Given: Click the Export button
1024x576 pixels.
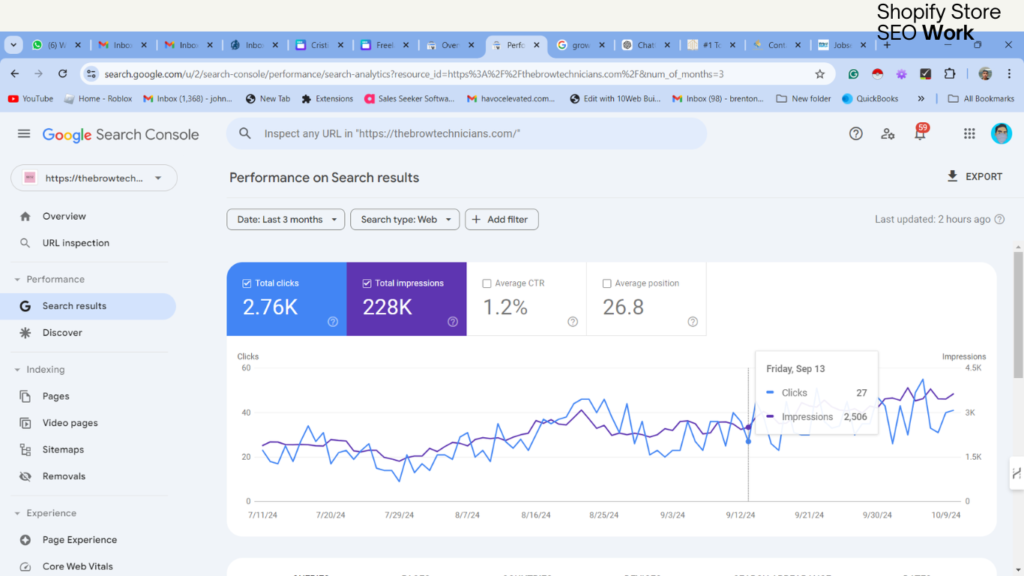Looking at the screenshot, I should pyautogui.click(x=974, y=176).
